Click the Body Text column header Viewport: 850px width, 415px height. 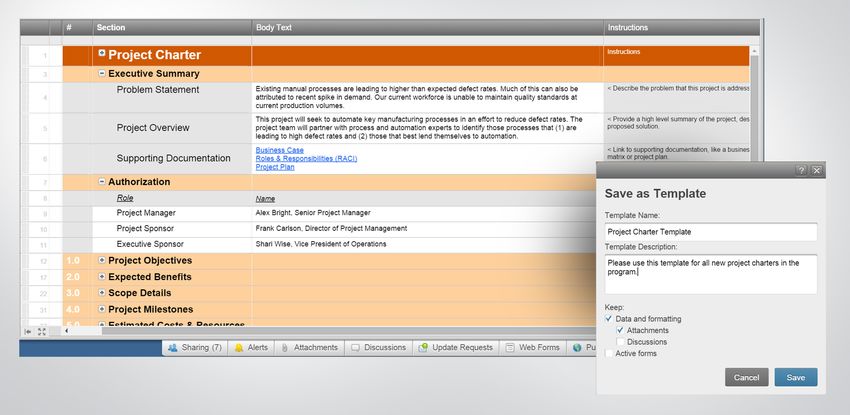pos(428,28)
